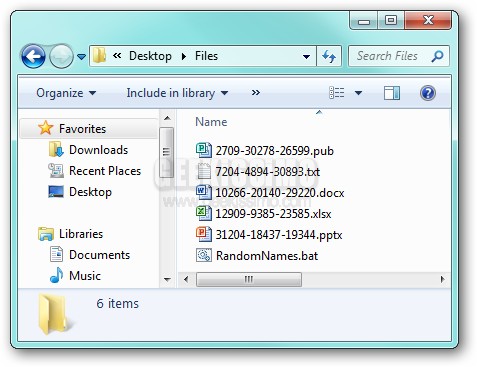The width and height of the screenshot is (477, 367).
Task: Select the 12909-9385-23585.xlsx Excel file icon
Action: (x=203, y=213)
